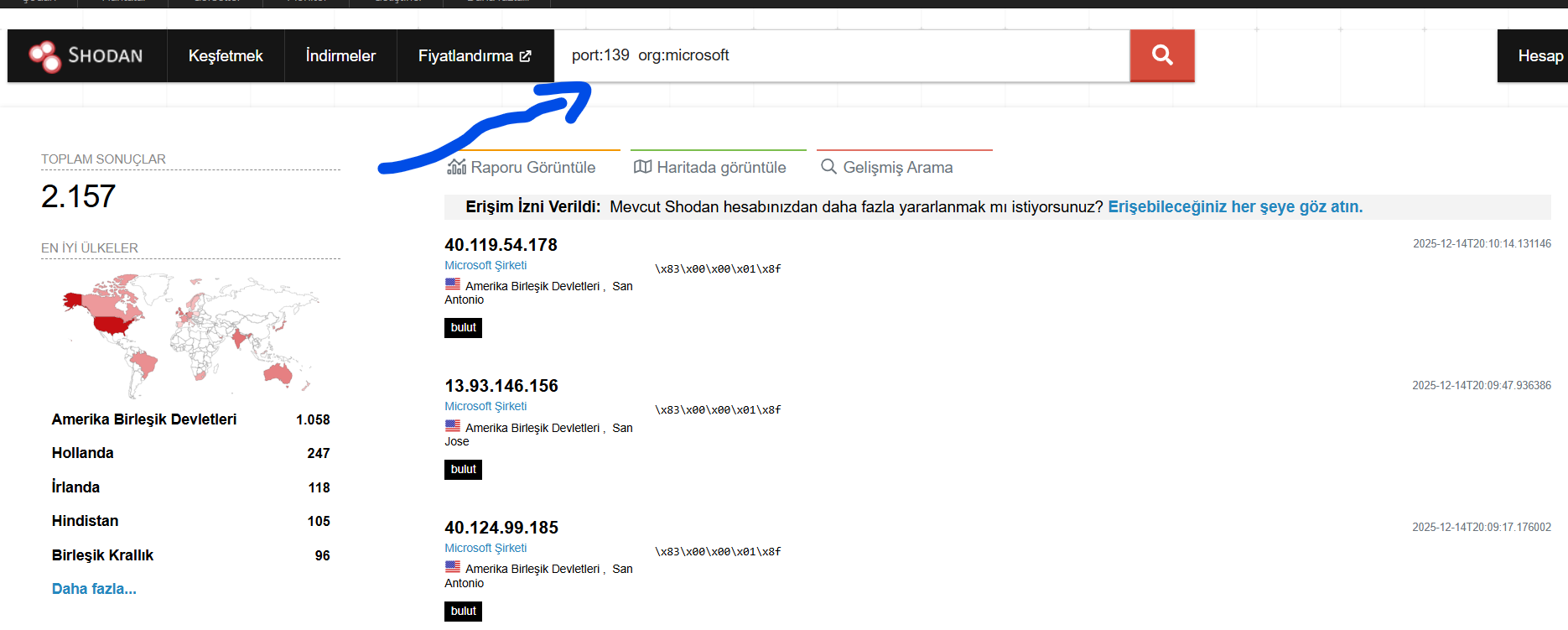Screen dimensions: 1568x630
Task: Open result IP 40.119.54.178
Action: 501,245
